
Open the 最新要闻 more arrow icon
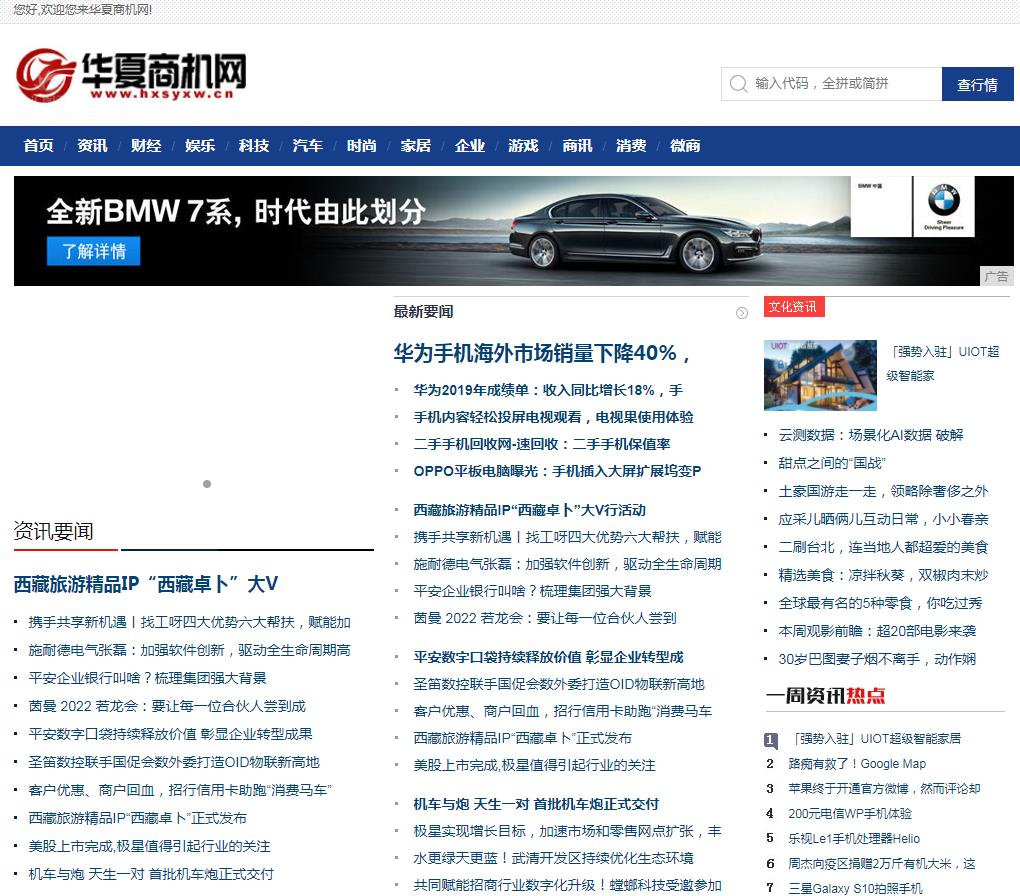pos(742,313)
